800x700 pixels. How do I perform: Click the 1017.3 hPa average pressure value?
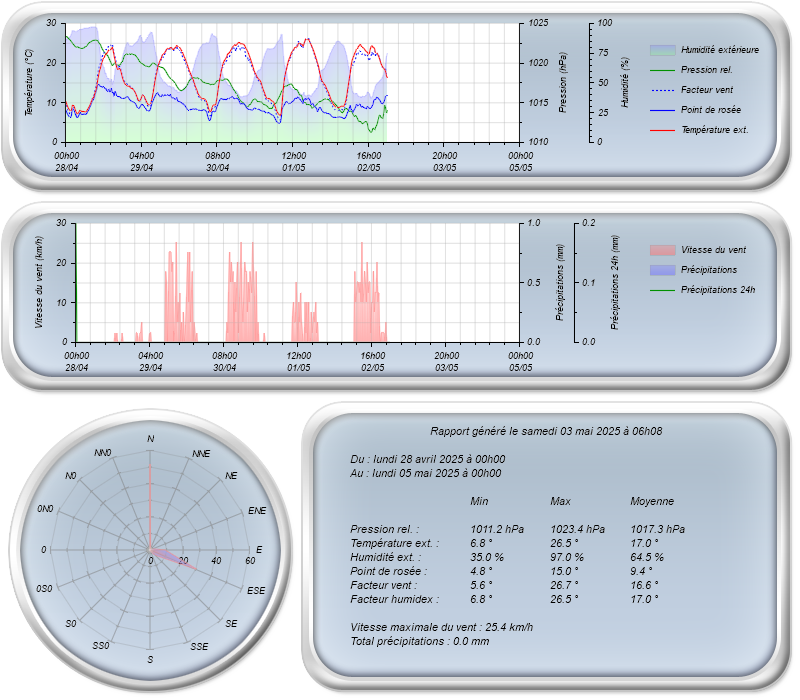point(657,529)
